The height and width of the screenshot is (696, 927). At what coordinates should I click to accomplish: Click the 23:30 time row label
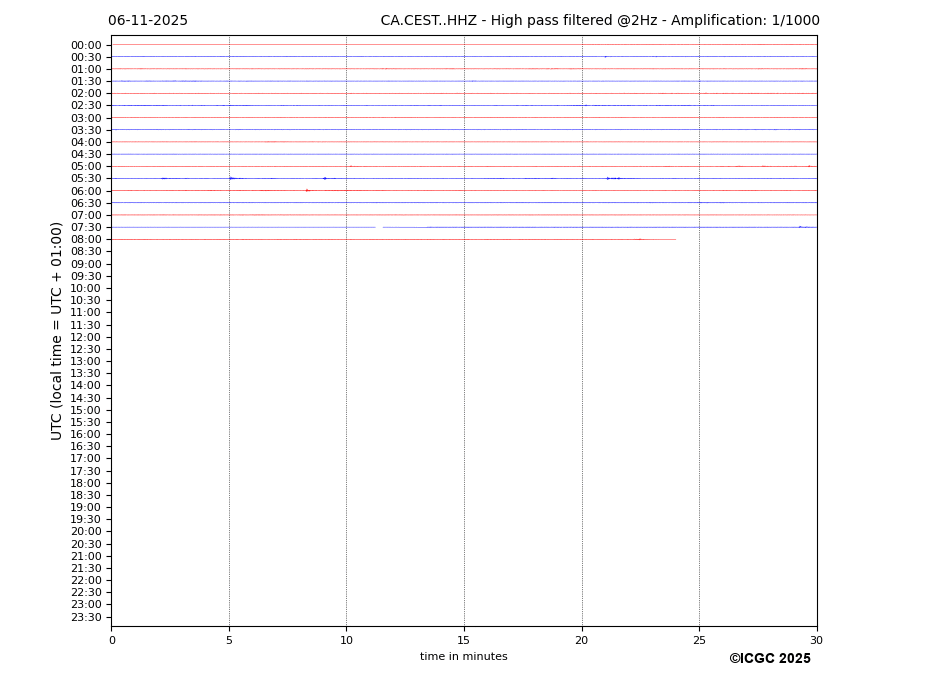pos(86,617)
